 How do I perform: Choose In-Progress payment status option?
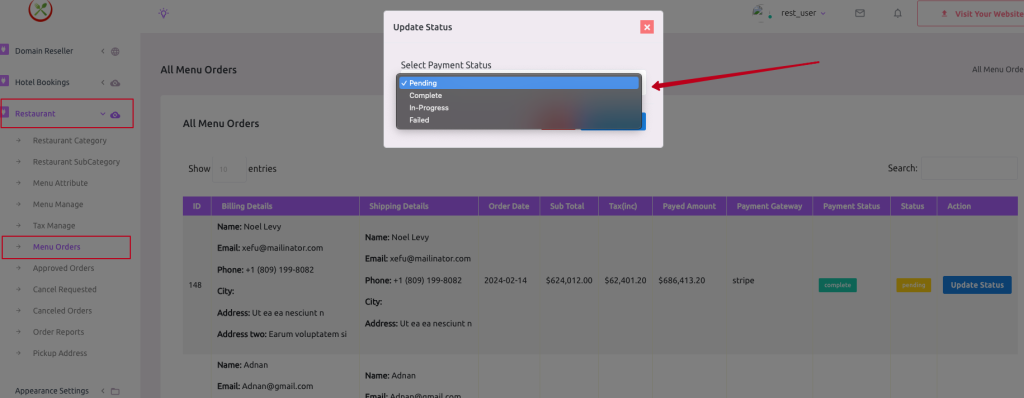pyautogui.click(x=519, y=108)
